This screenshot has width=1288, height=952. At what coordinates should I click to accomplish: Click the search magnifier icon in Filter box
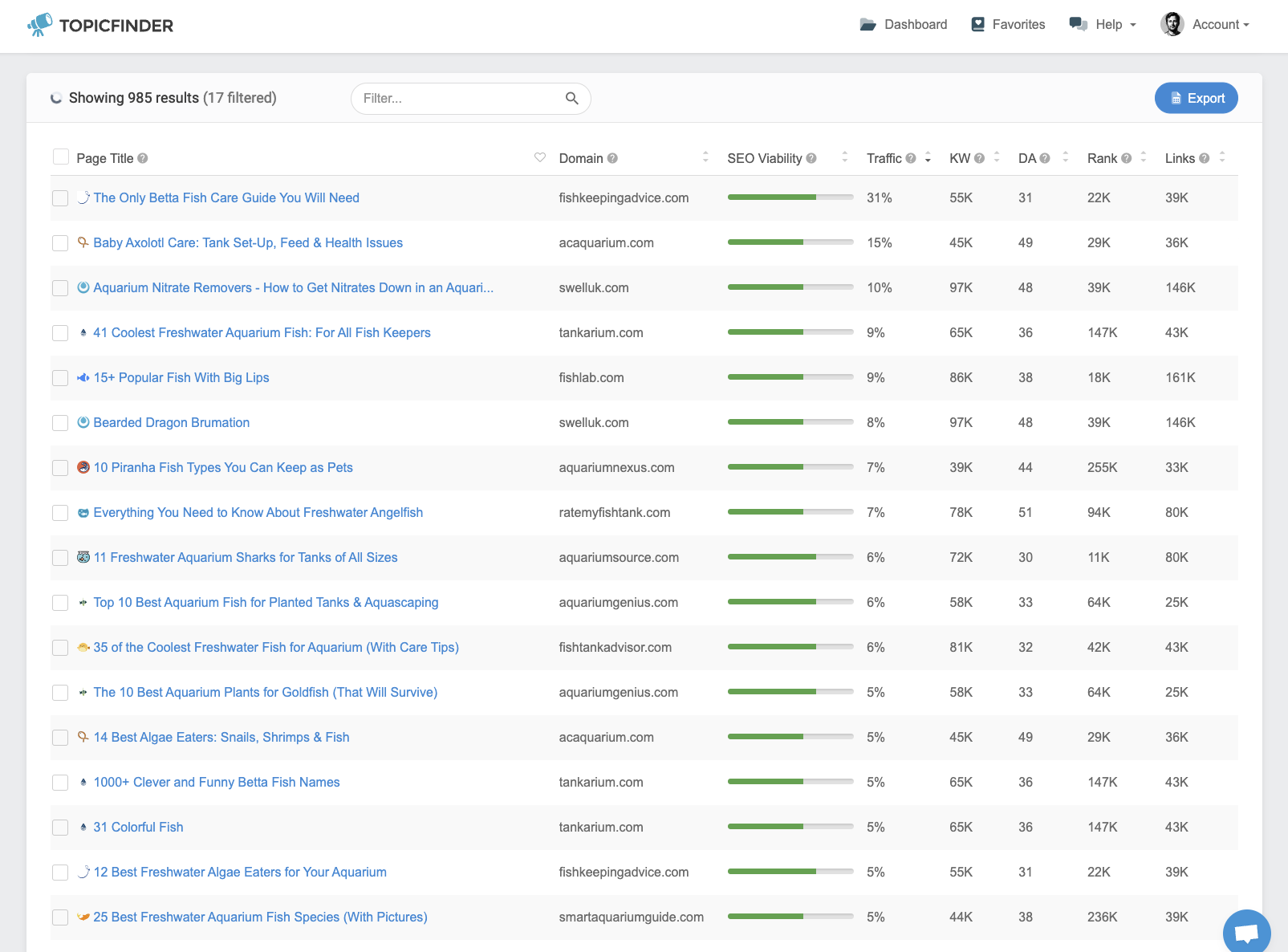pos(572,98)
